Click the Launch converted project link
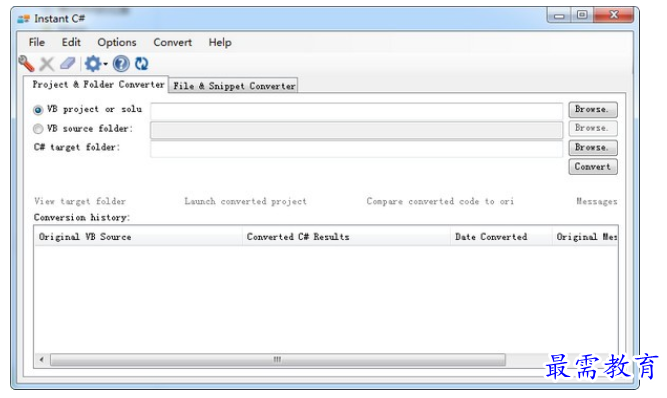 click(245, 201)
